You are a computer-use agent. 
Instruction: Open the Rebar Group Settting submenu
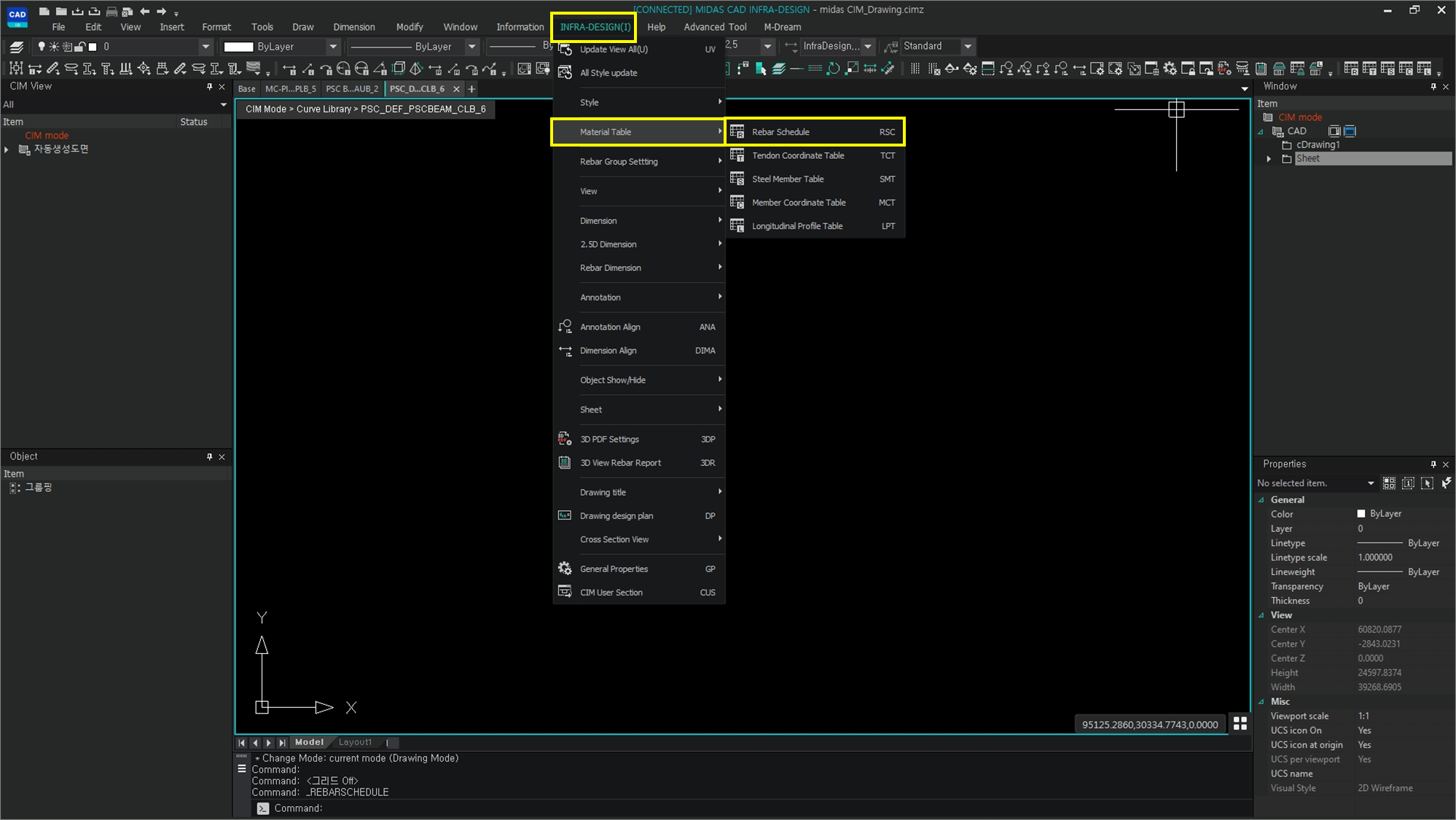[639, 161]
